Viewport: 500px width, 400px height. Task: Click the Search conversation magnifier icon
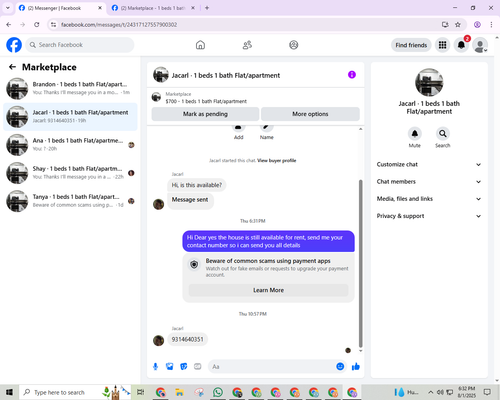click(x=443, y=134)
